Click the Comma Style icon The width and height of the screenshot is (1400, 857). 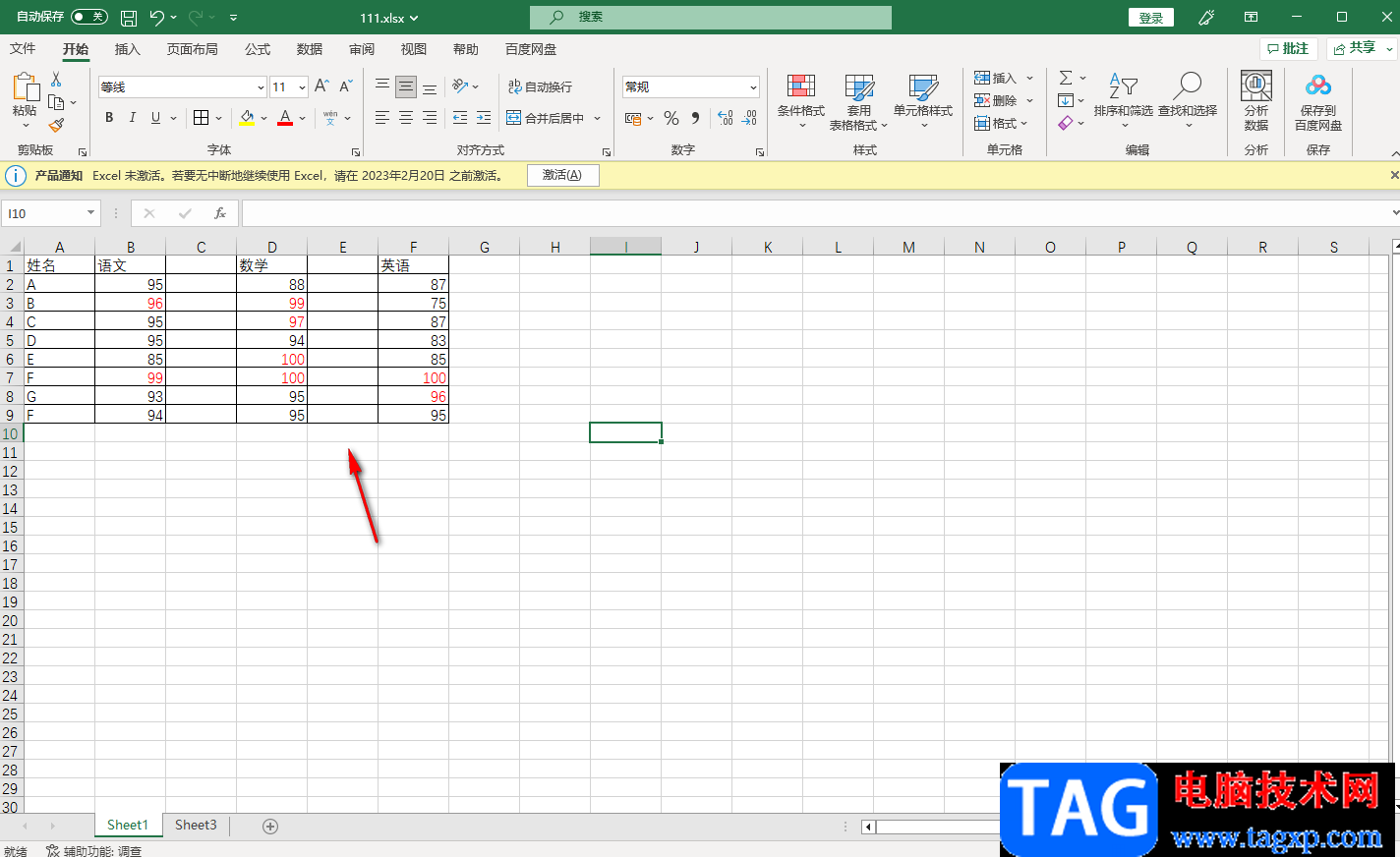695,118
